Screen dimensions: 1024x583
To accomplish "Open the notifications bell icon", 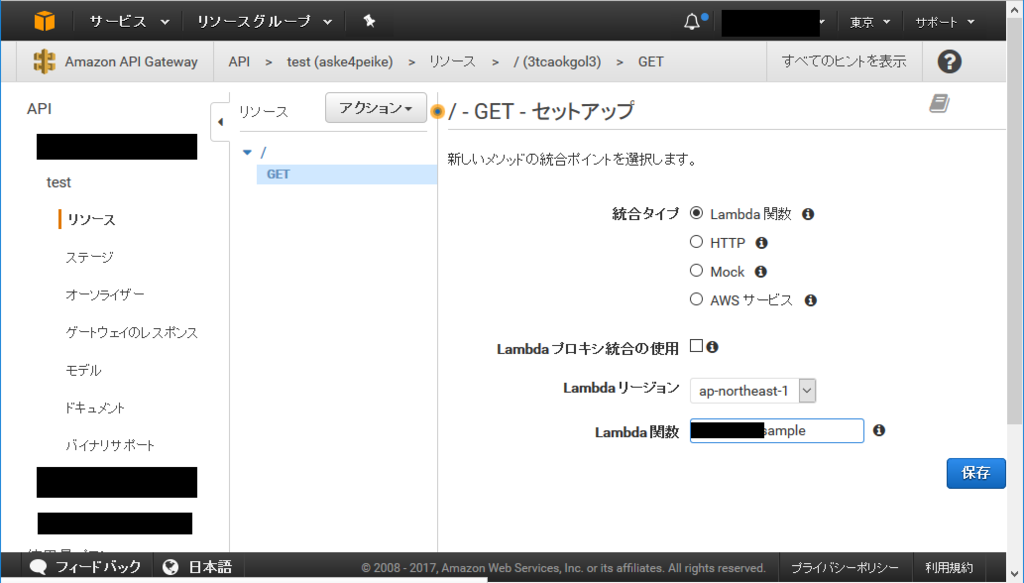I will click(692, 22).
